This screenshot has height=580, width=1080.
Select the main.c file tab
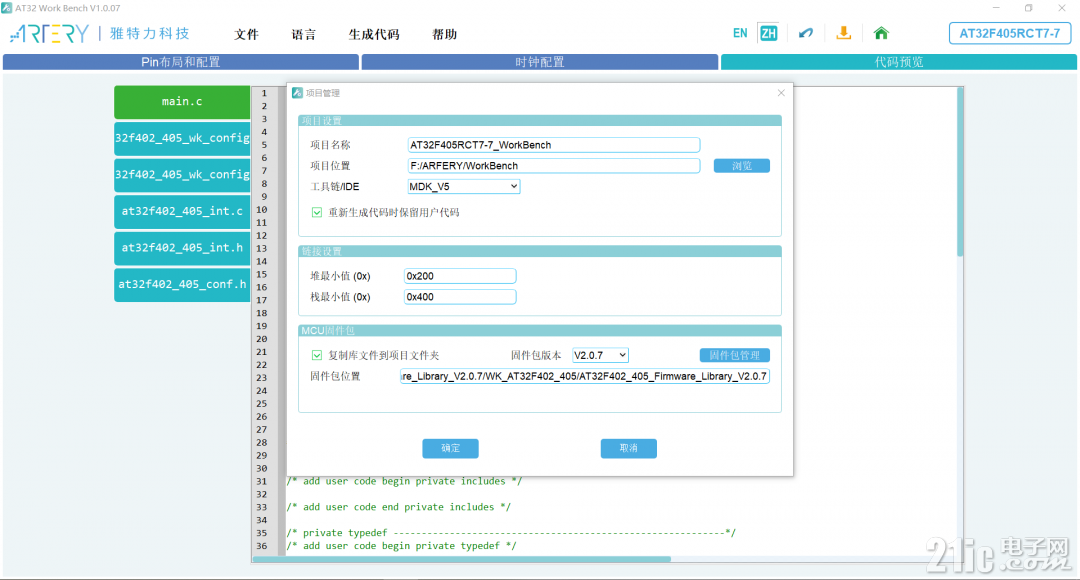coord(182,102)
